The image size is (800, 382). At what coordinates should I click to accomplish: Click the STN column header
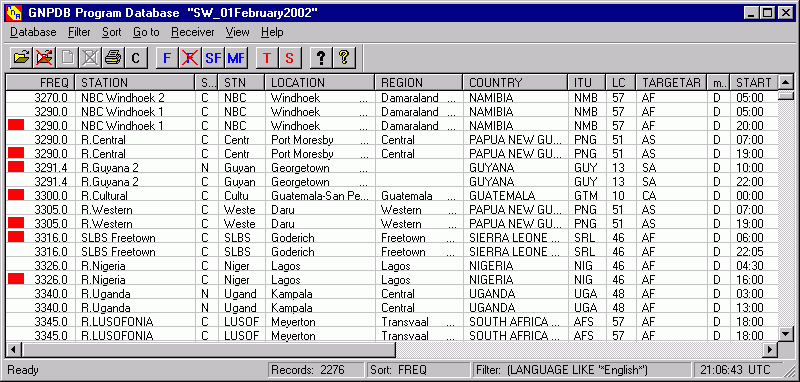coord(241,82)
